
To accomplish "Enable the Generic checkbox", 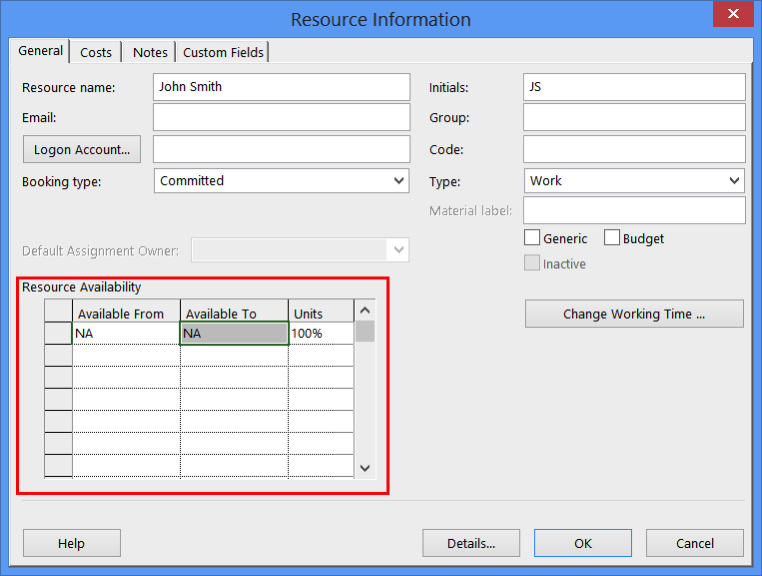I will click(532, 238).
